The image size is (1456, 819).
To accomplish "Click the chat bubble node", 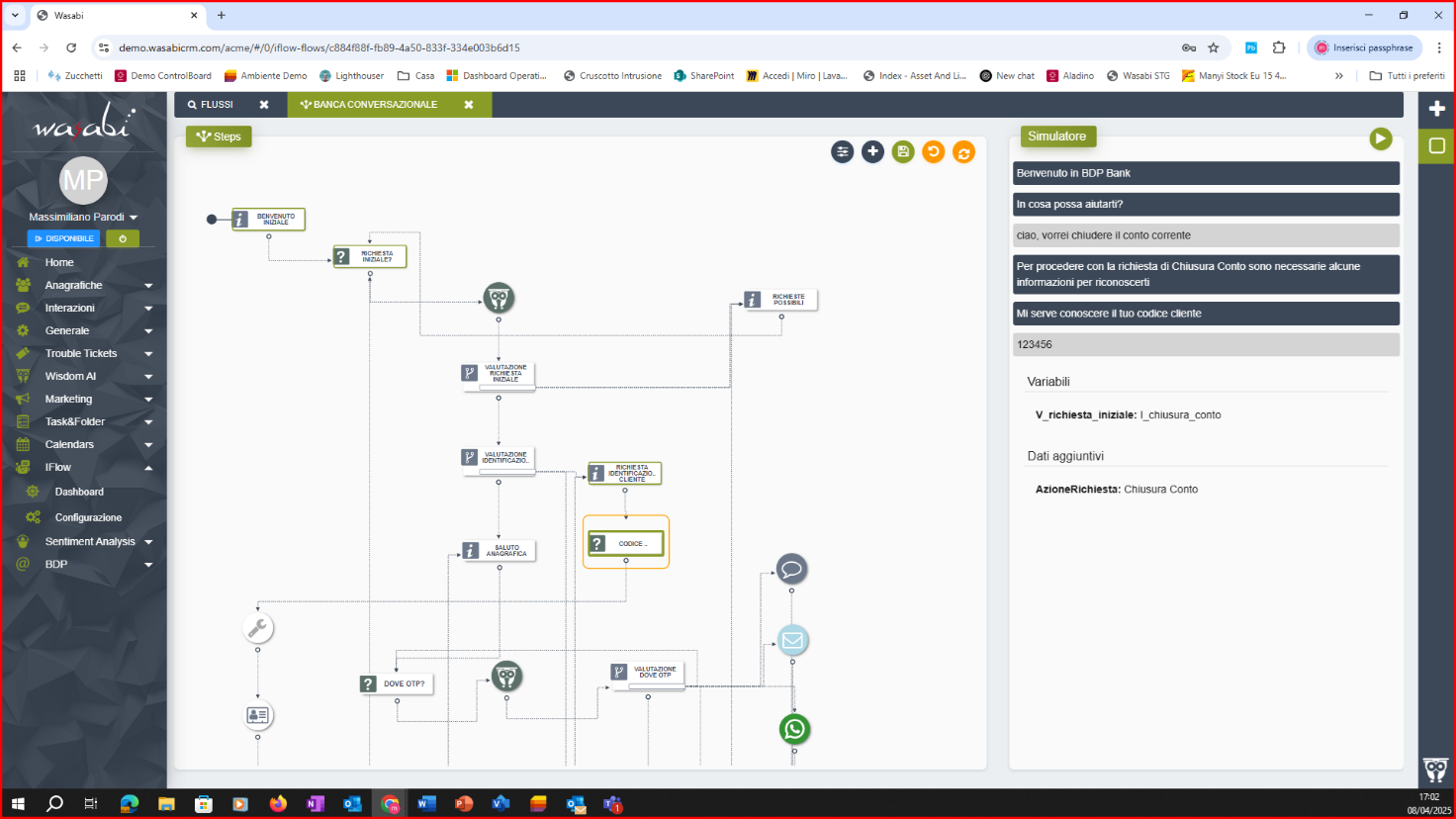I will pos(791,570).
